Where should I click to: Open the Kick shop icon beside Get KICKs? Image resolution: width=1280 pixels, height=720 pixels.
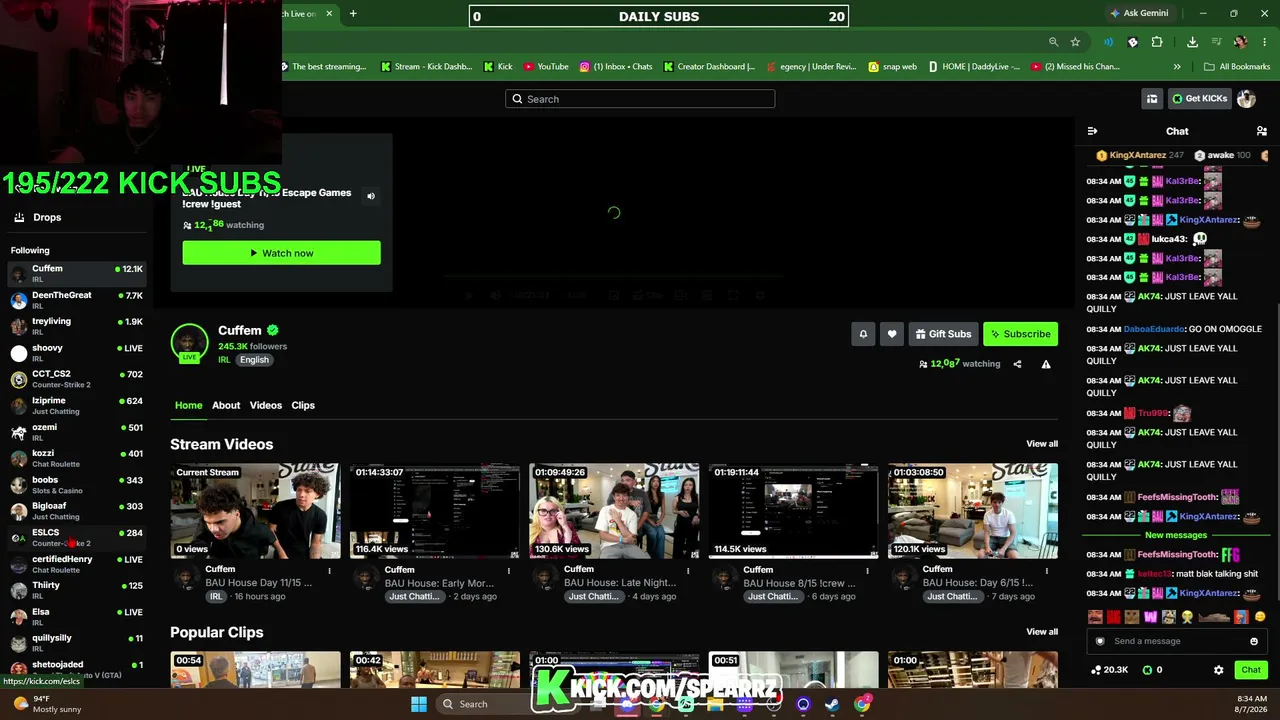1152,98
